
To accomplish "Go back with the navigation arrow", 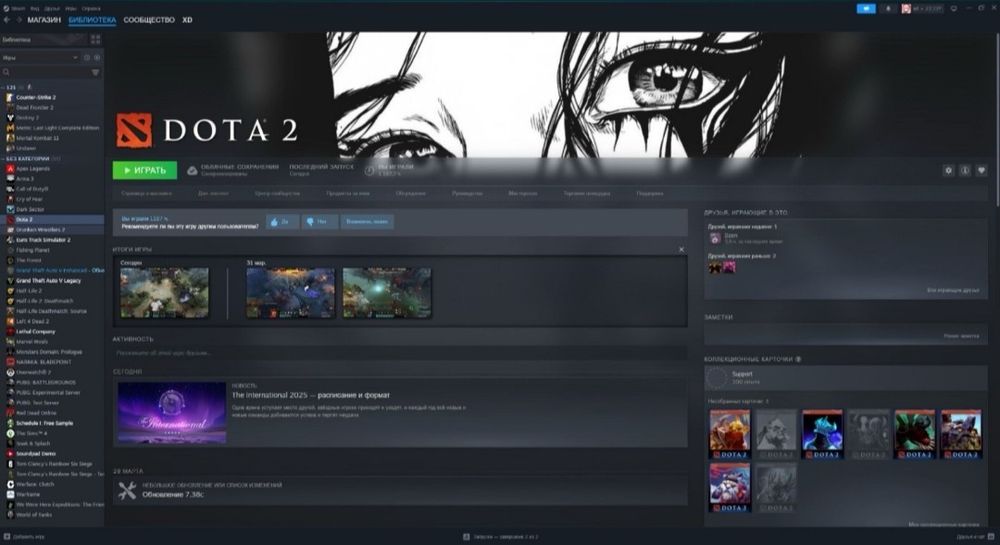I will coord(7,20).
